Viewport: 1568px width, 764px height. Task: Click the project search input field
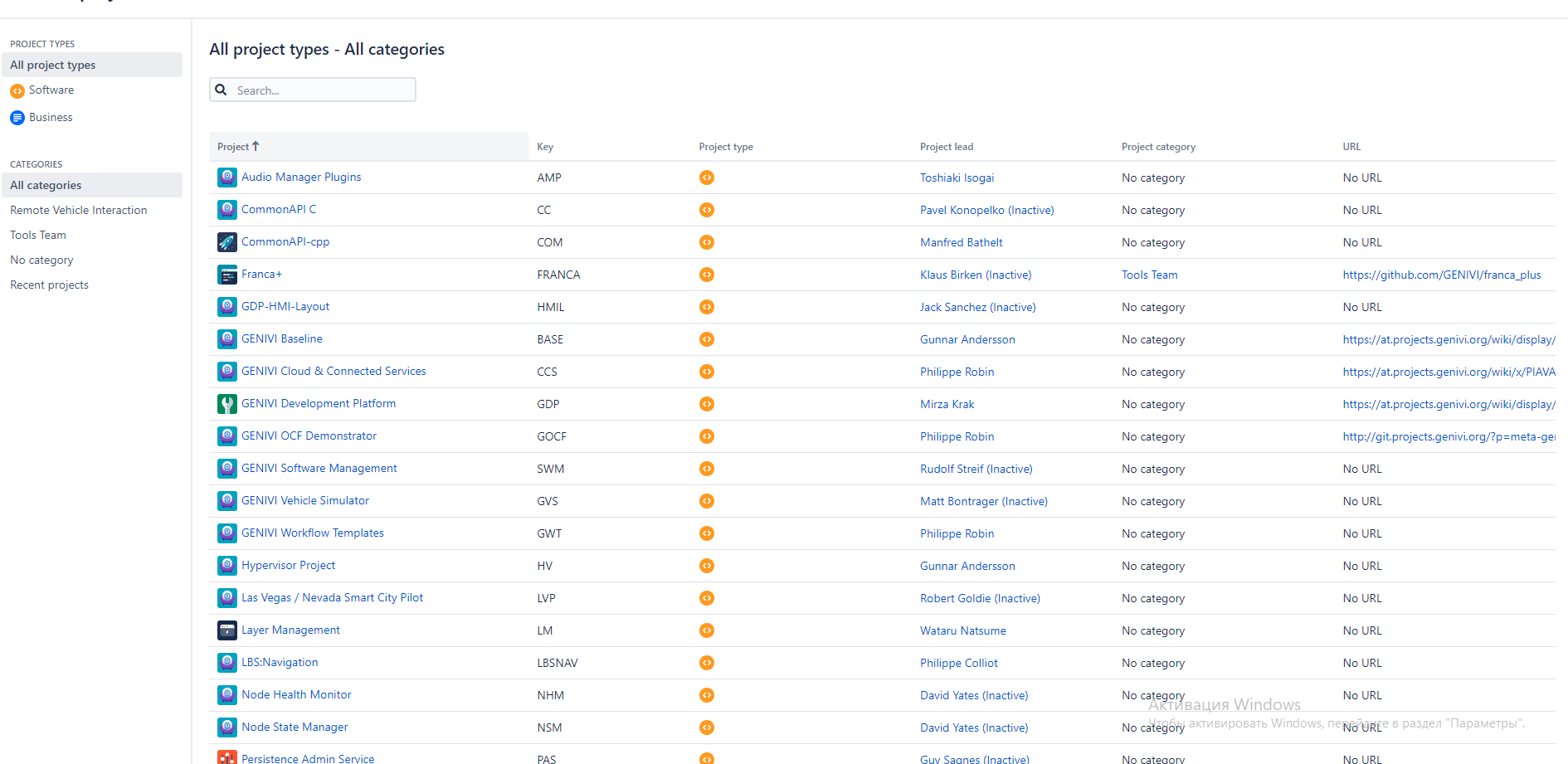click(324, 90)
